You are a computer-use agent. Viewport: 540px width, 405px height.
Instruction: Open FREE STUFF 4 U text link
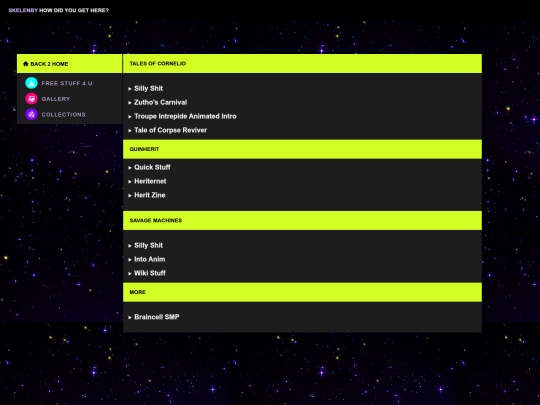coord(67,83)
